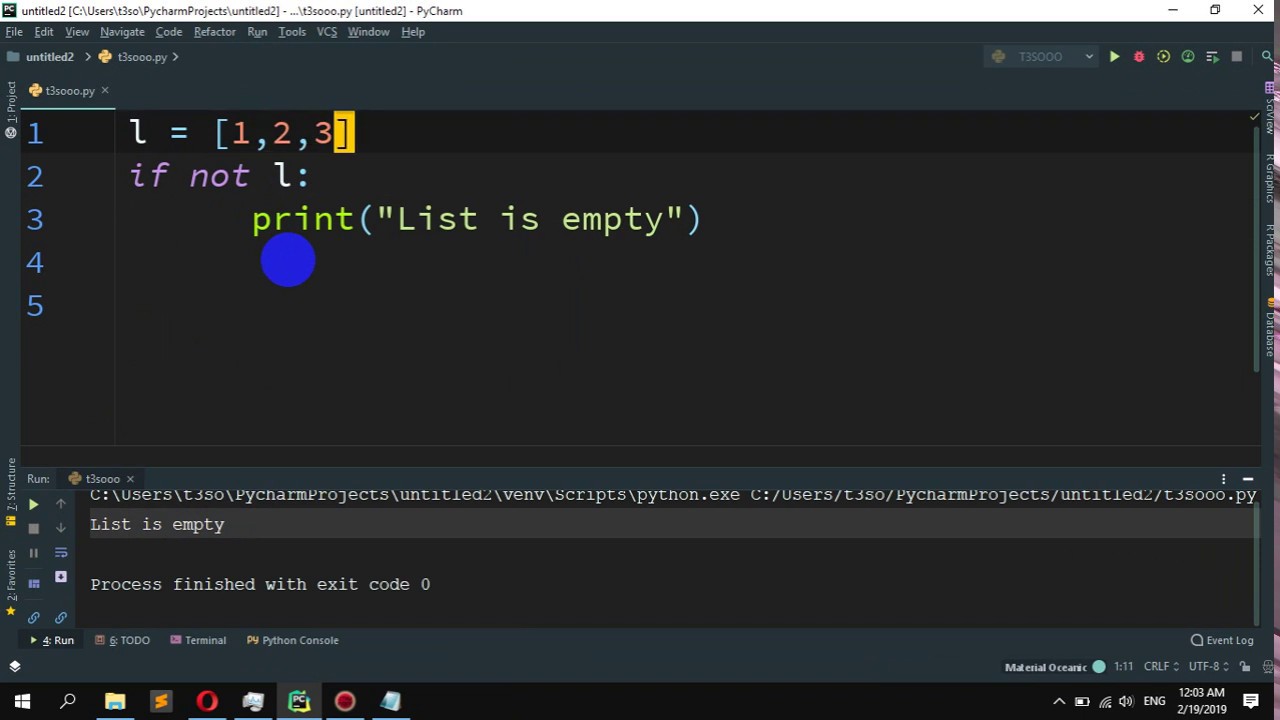Open the File menu
This screenshot has width=1280, height=720.
(14, 32)
